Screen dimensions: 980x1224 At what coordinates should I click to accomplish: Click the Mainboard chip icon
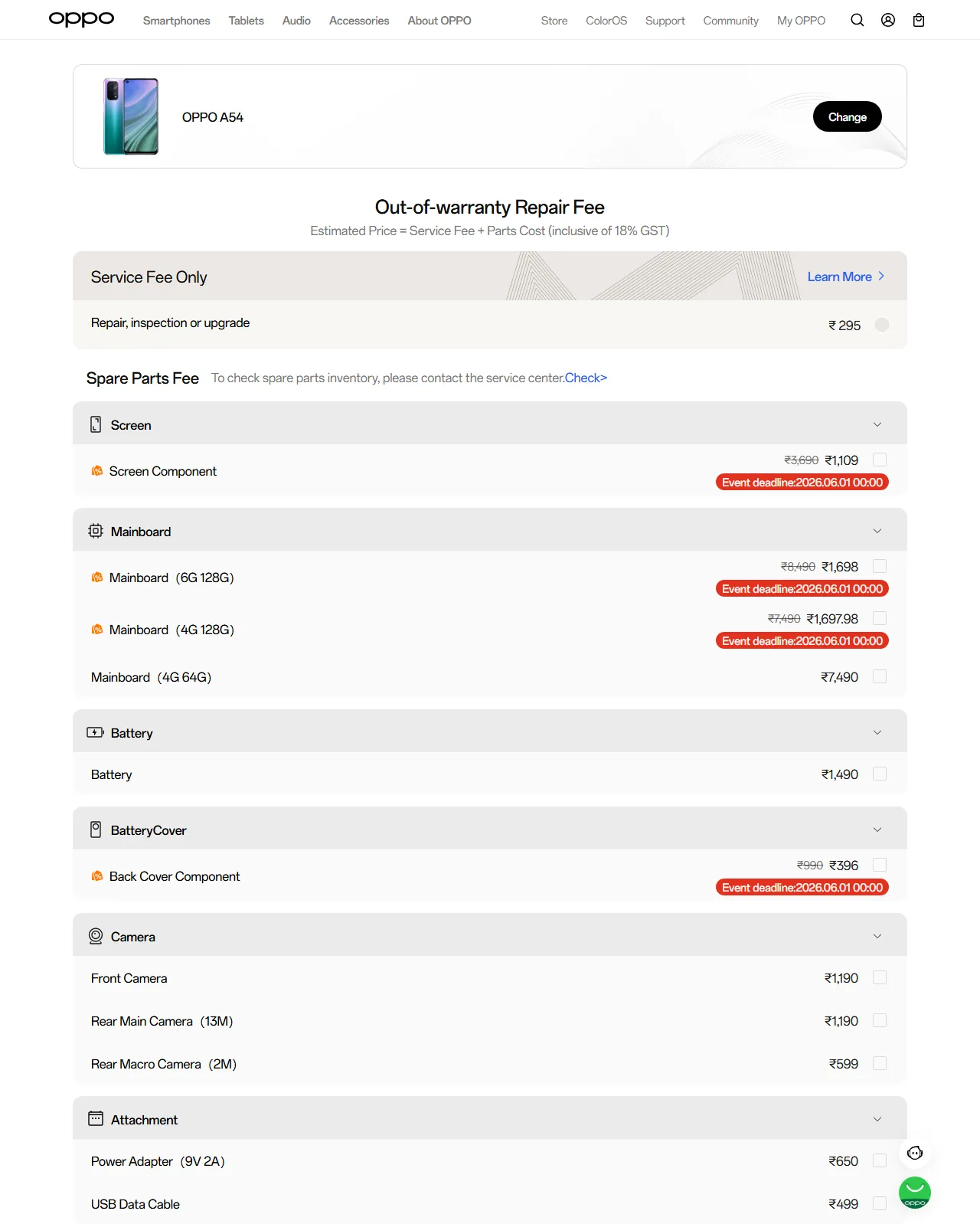[x=96, y=531]
